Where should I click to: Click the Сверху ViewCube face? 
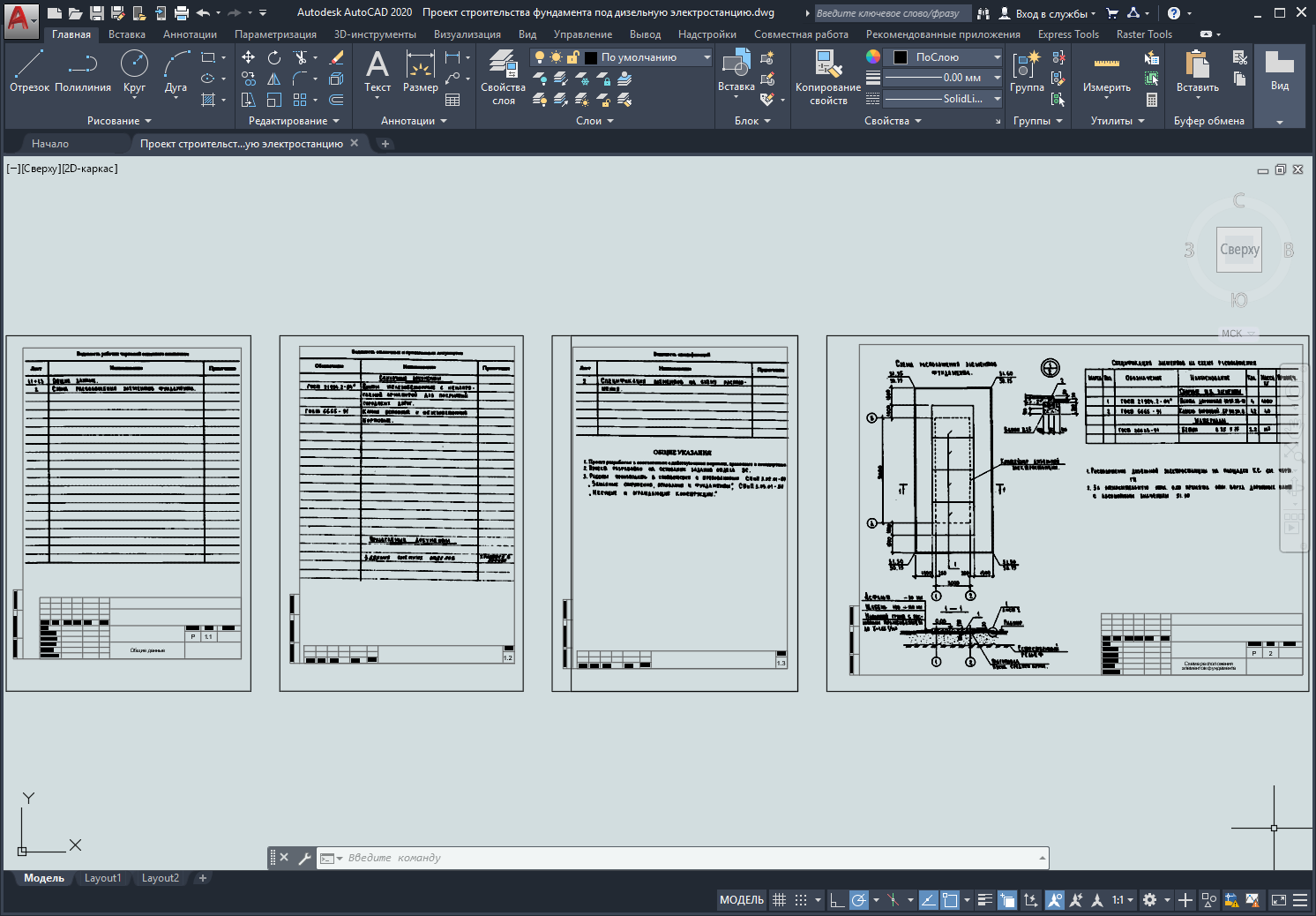pos(1239,250)
